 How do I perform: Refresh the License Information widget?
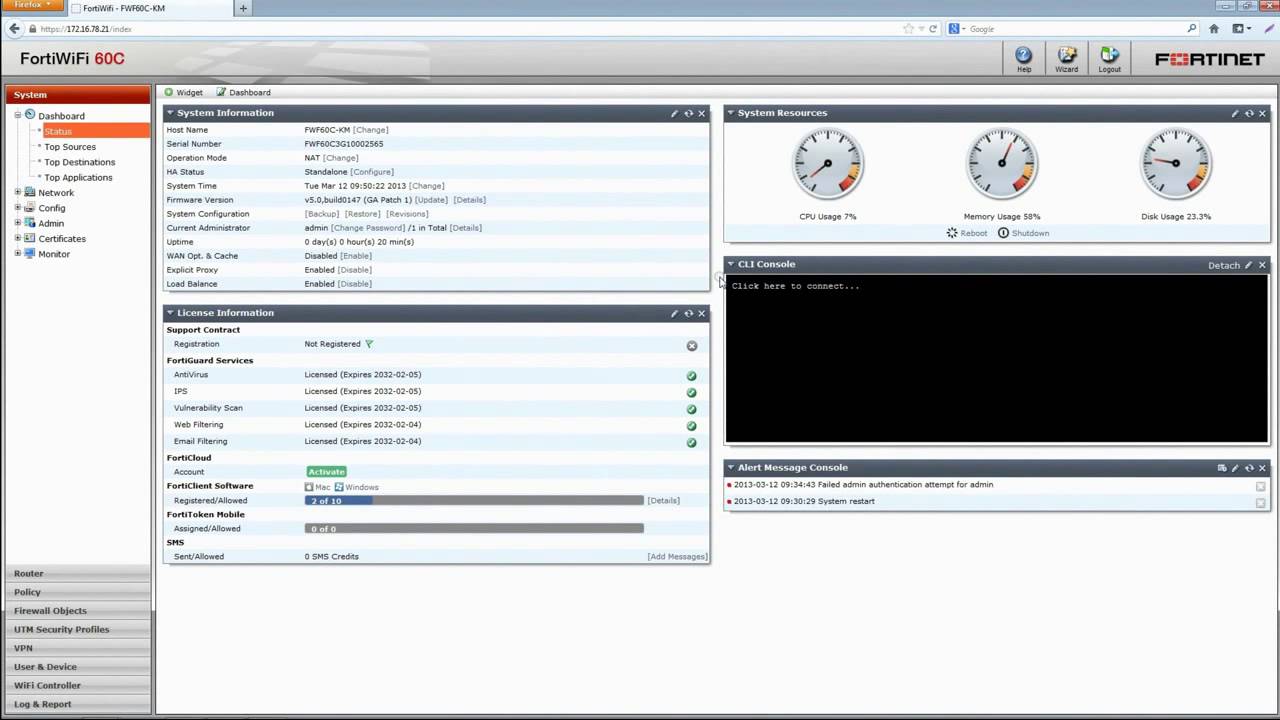pyautogui.click(x=688, y=313)
